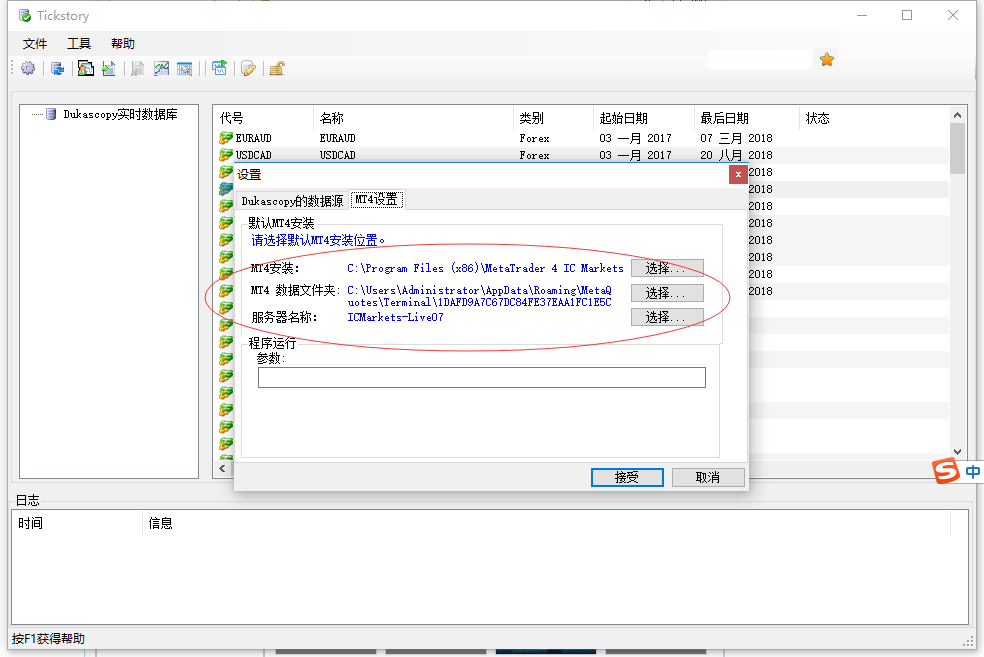
Task: Open the 帮助 menu
Action: (123, 43)
